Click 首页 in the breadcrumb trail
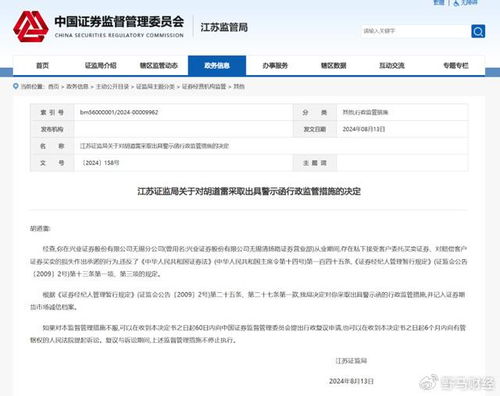 pyautogui.click(x=54, y=87)
